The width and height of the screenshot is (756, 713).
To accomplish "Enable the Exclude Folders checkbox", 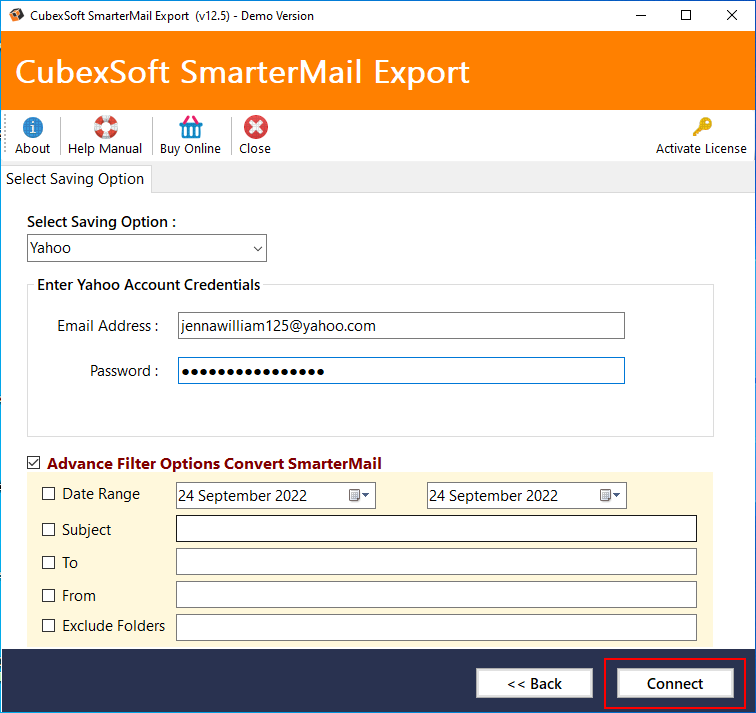I will coord(48,625).
